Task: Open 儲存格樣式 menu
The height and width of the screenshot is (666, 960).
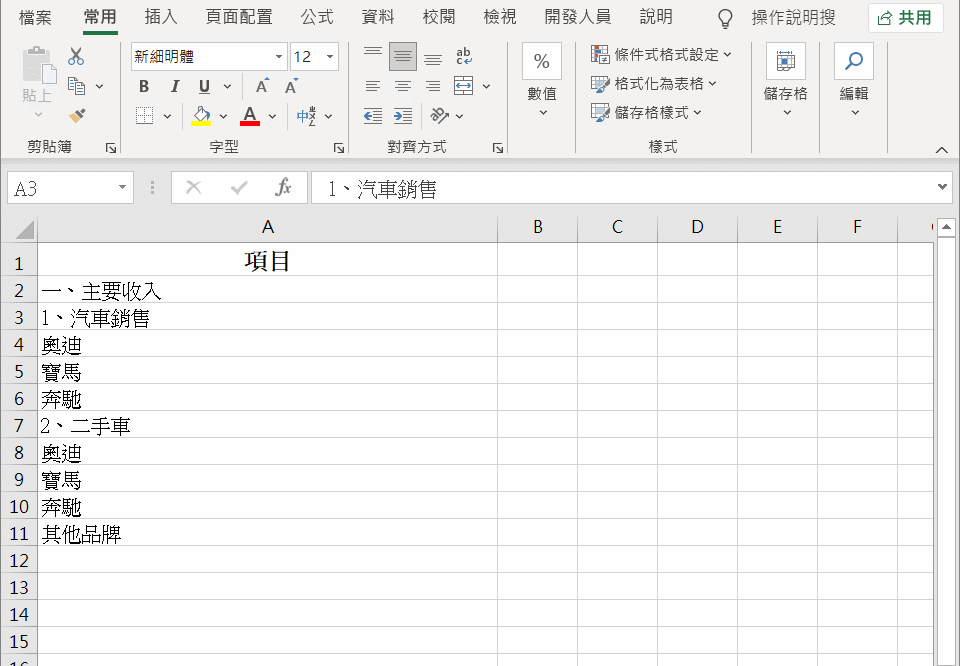Action: (x=646, y=112)
